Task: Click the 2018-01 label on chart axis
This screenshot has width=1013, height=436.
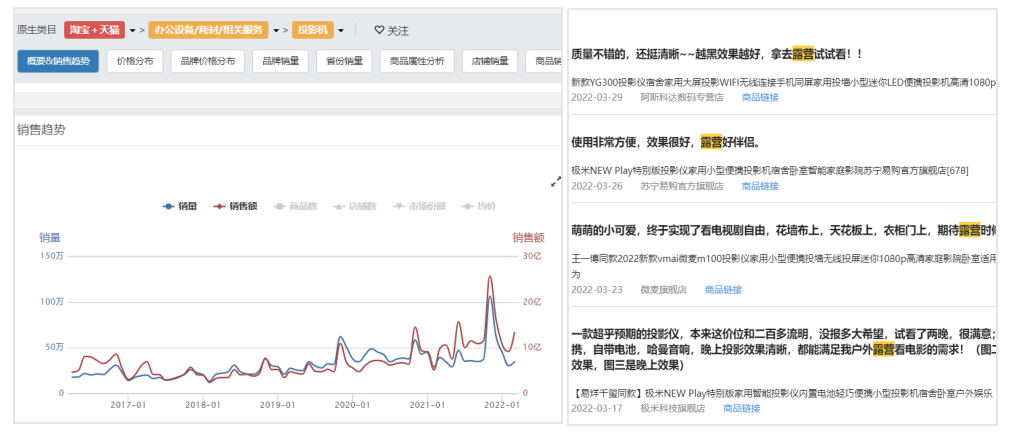Action: [x=203, y=405]
